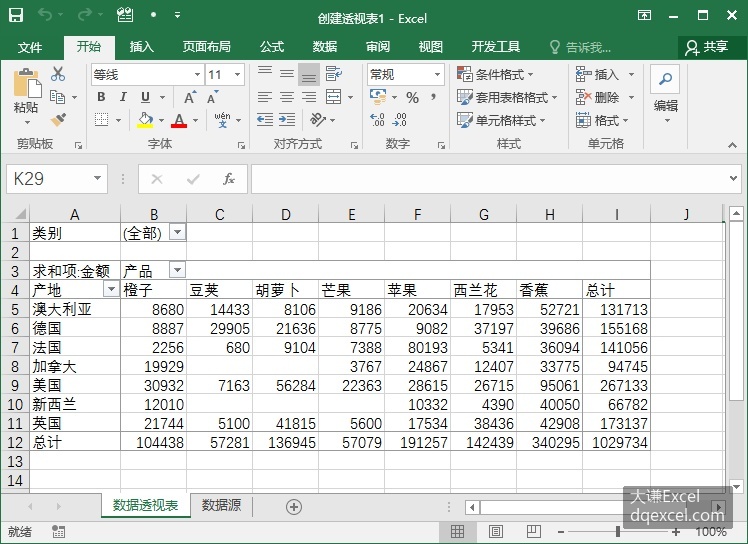This screenshot has height=544, width=748.
Task: Switch to the 数据 tab
Action: 325,47
